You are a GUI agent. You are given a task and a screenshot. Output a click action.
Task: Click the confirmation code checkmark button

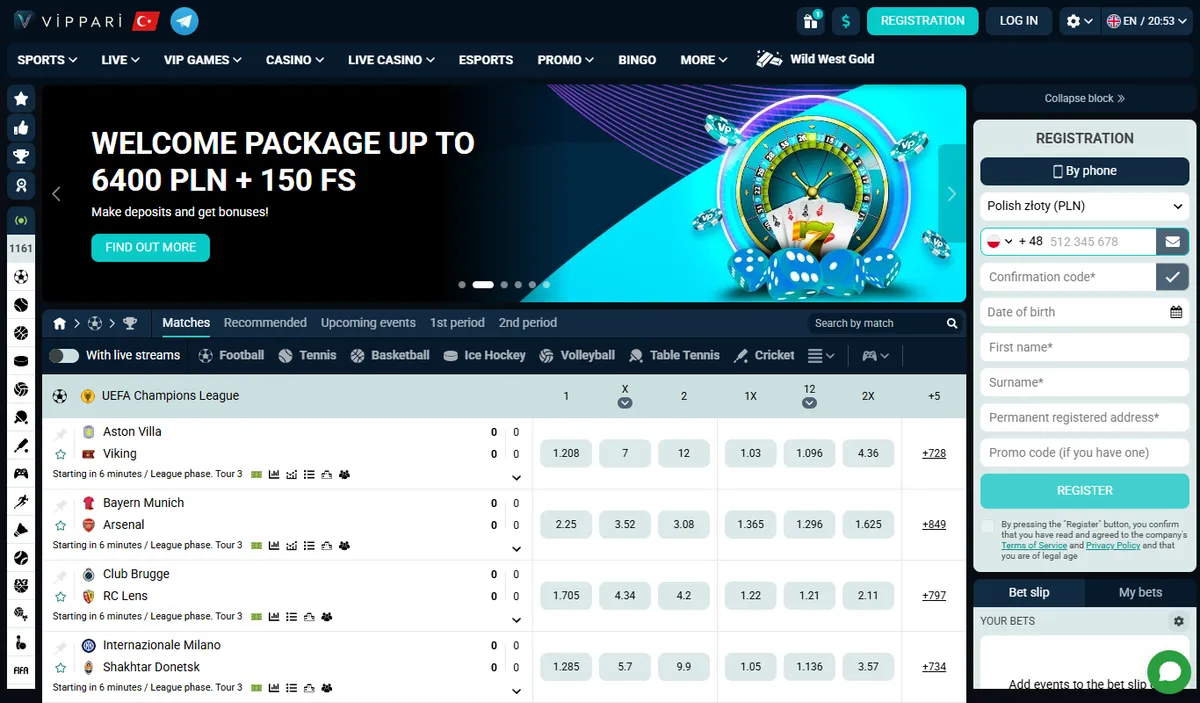pyautogui.click(x=1172, y=276)
